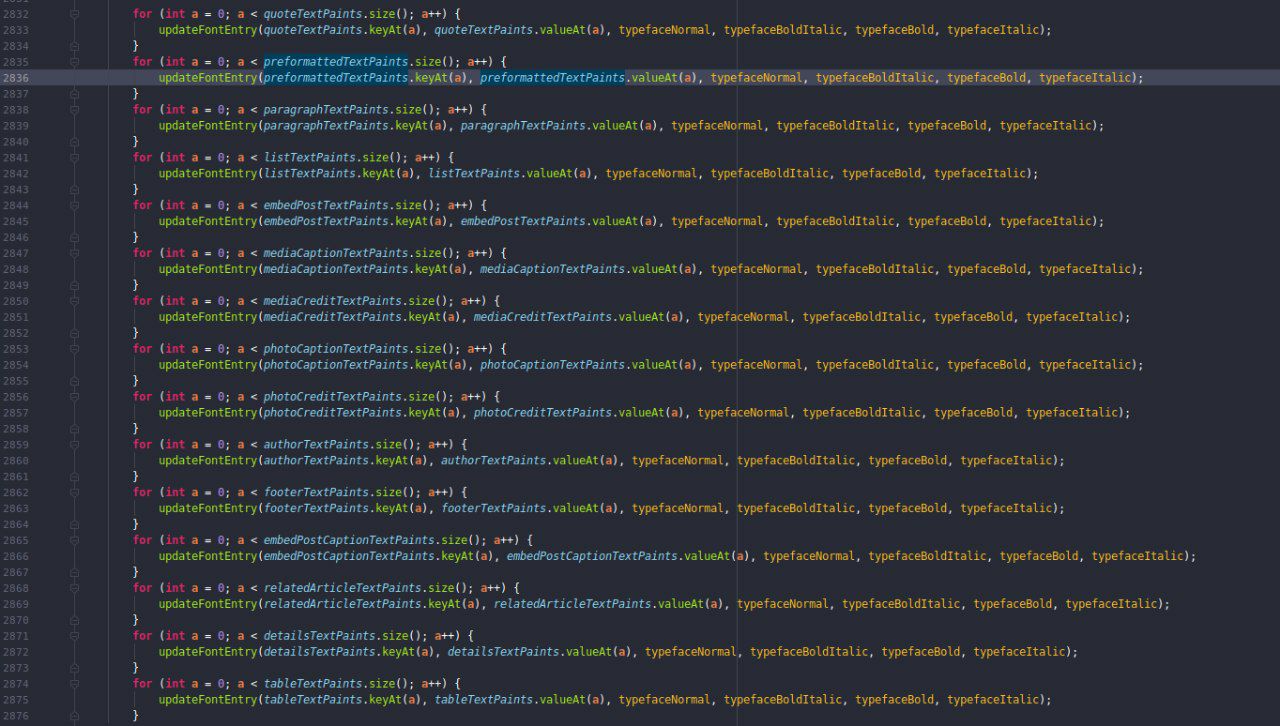Viewport: 1280px width, 726px height.
Task: Click paragraphTextPaints in the line 2838 loop condition
Action: pyautogui.click(x=325, y=110)
